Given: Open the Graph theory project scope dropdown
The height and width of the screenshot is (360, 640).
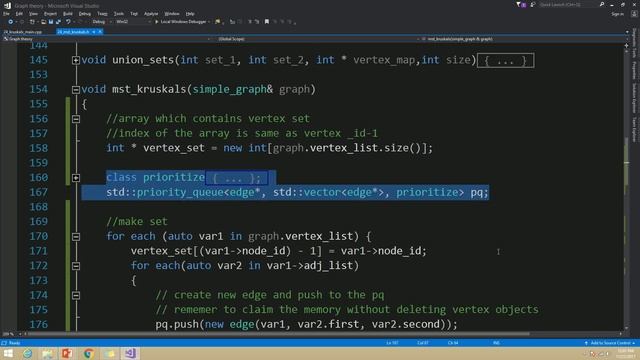Looking at the screenshot, I should [107, 39].
